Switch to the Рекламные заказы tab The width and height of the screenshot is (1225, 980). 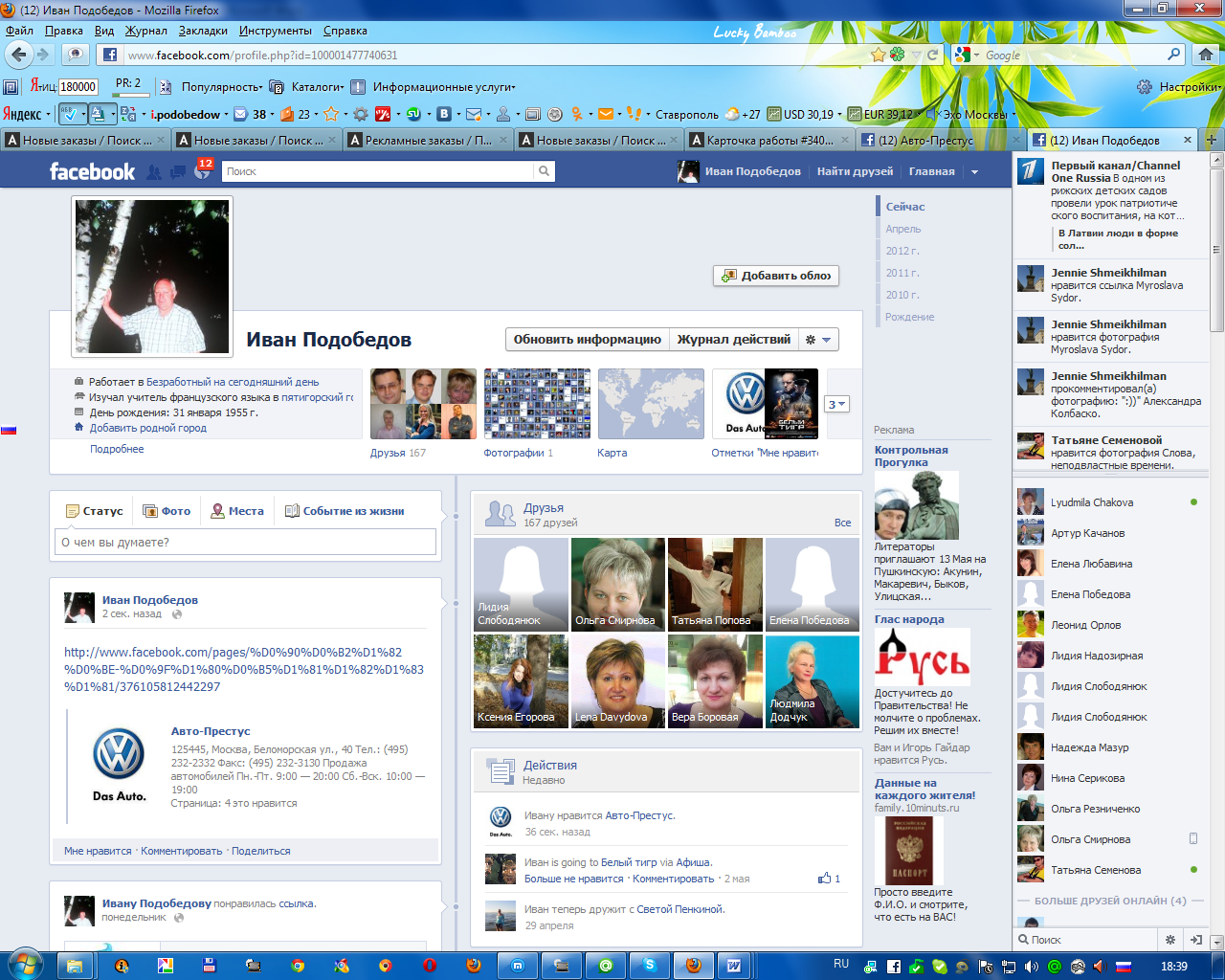(x=429, y=140)
